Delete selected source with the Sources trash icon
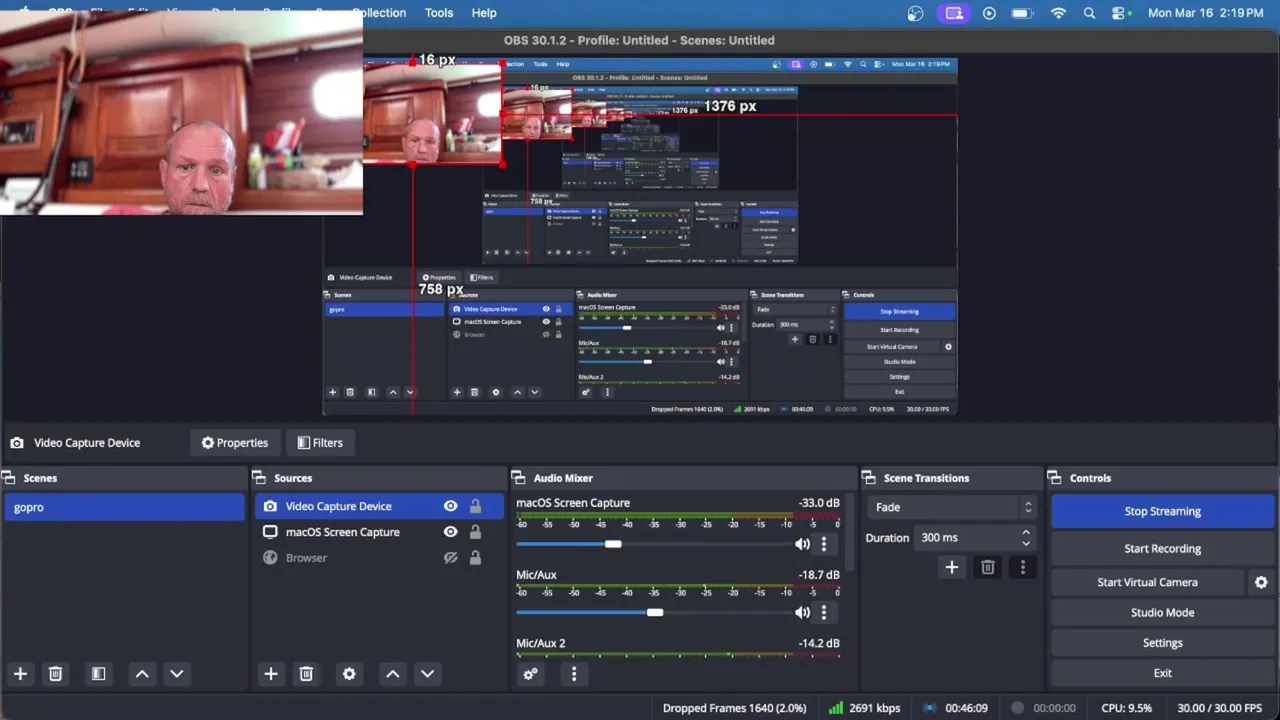 coord(306,674)
